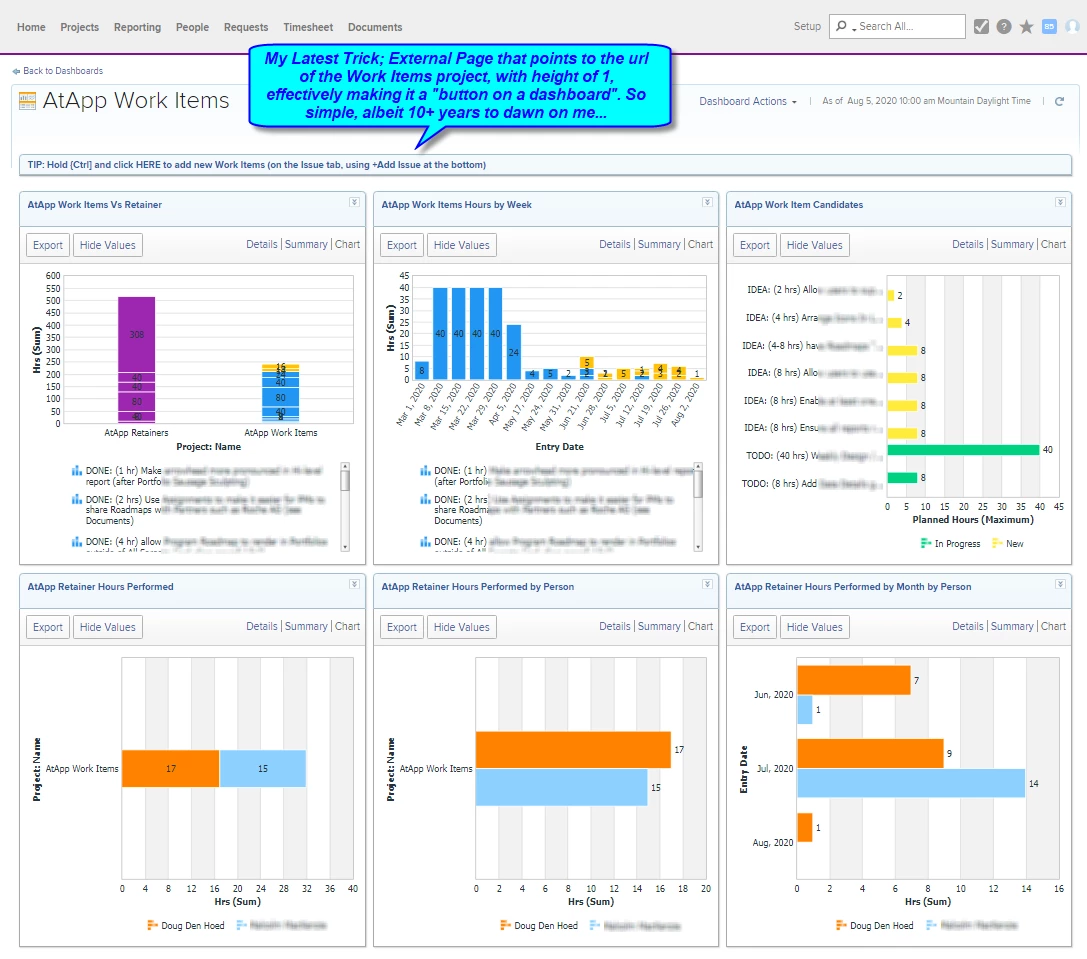This screenshot has height=959, width=1087.
Task: Open the search scope dropdown arrow
Action: coord(854,28)
